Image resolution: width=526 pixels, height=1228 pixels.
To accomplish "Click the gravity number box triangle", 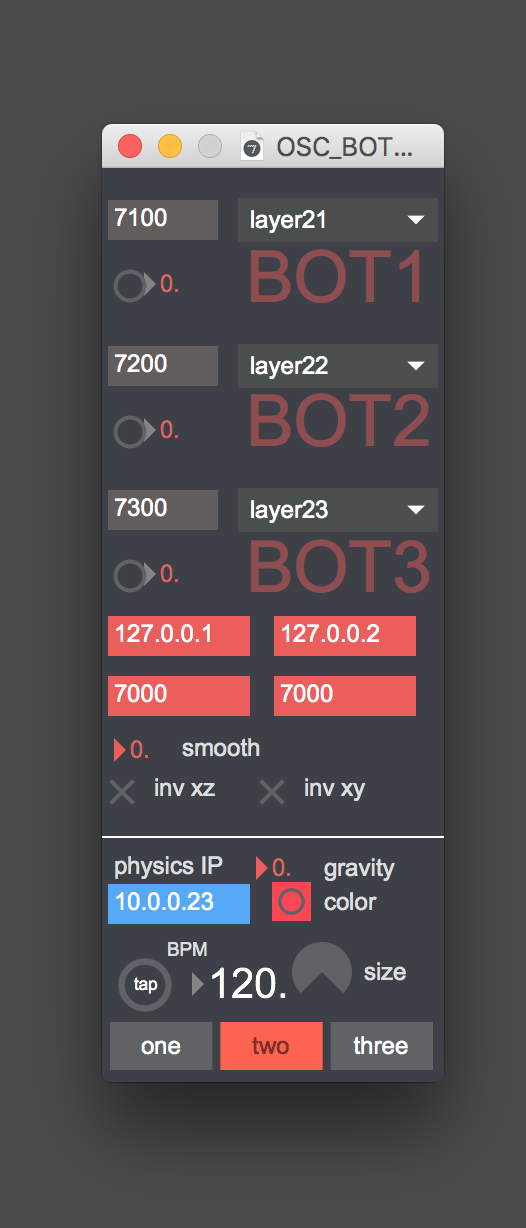I will click(x=263, y=867).
